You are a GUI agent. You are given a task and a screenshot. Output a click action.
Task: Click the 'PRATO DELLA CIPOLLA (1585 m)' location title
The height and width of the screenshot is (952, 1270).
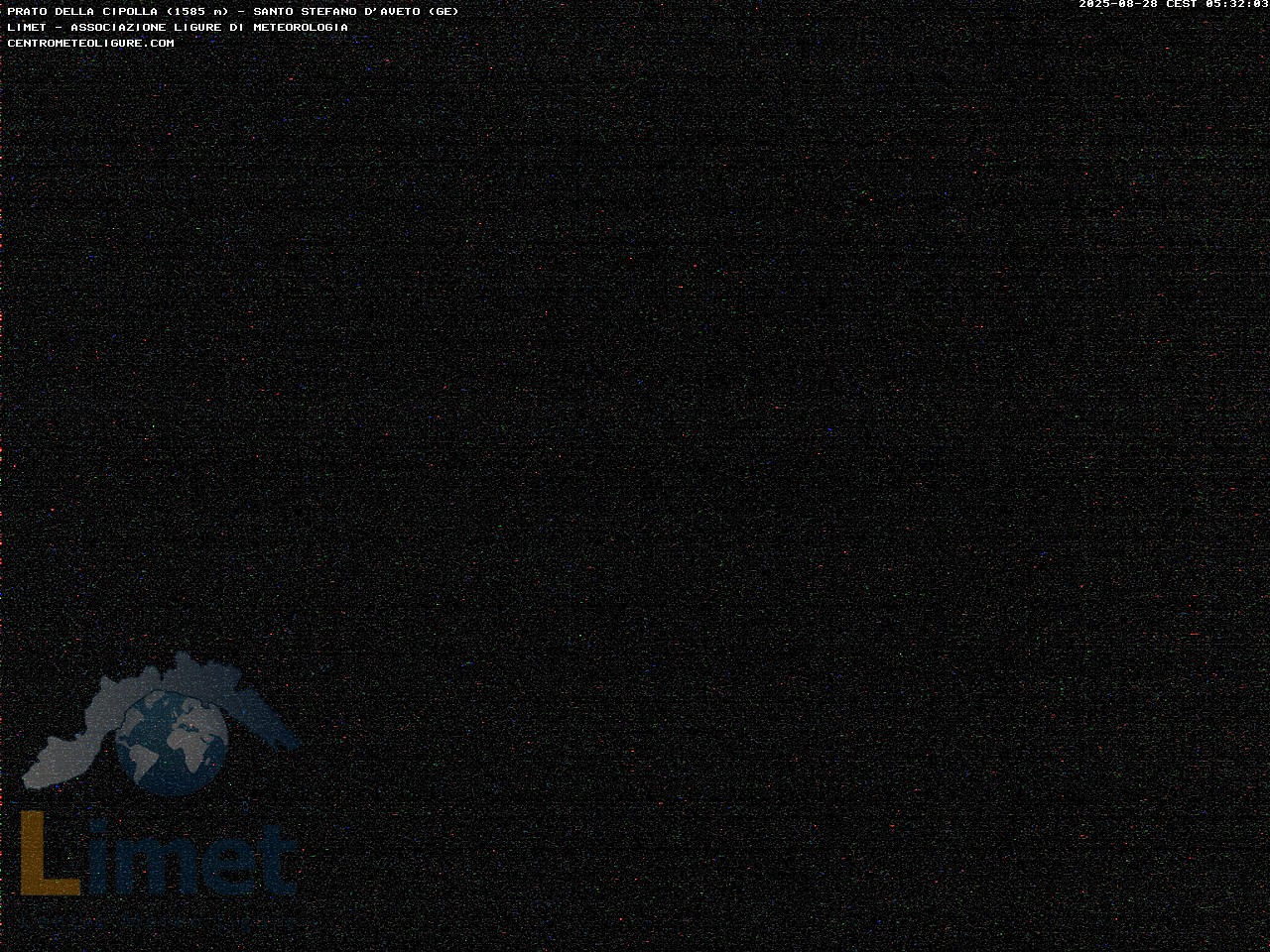click(118, 12)
